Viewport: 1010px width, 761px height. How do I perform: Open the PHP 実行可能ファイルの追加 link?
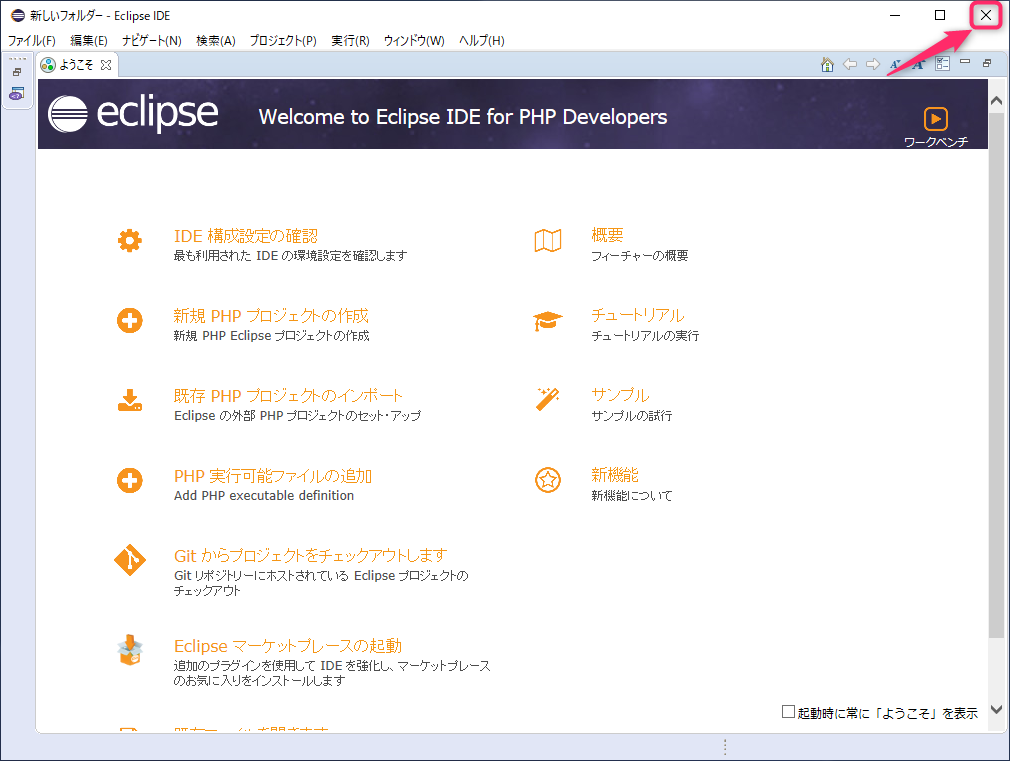pos(273,476)
